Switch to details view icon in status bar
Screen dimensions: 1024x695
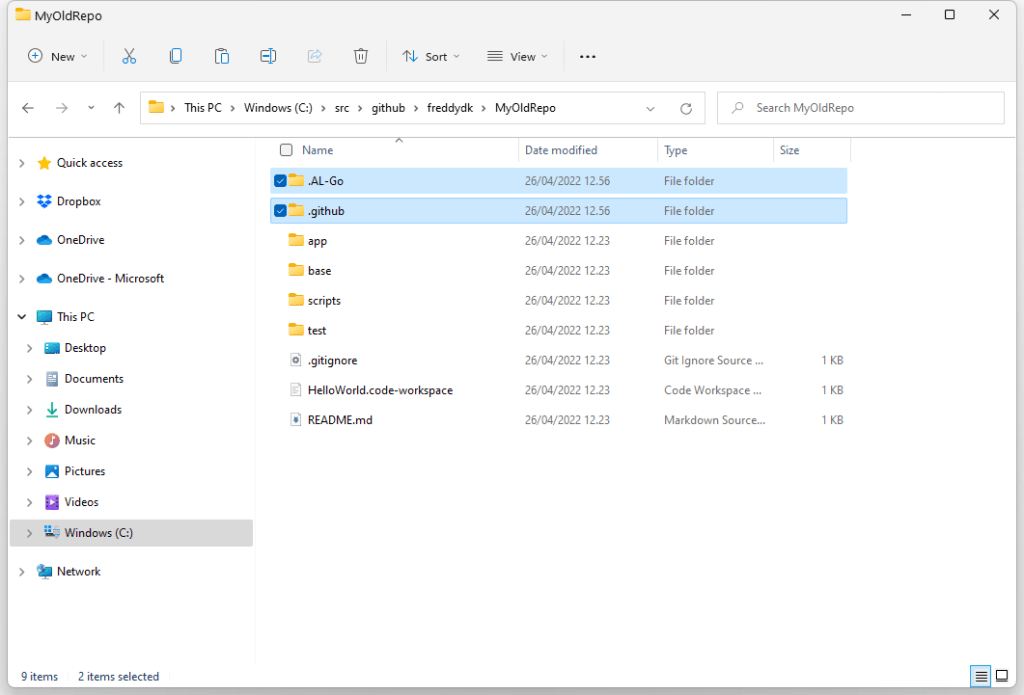tap(980, 677)
